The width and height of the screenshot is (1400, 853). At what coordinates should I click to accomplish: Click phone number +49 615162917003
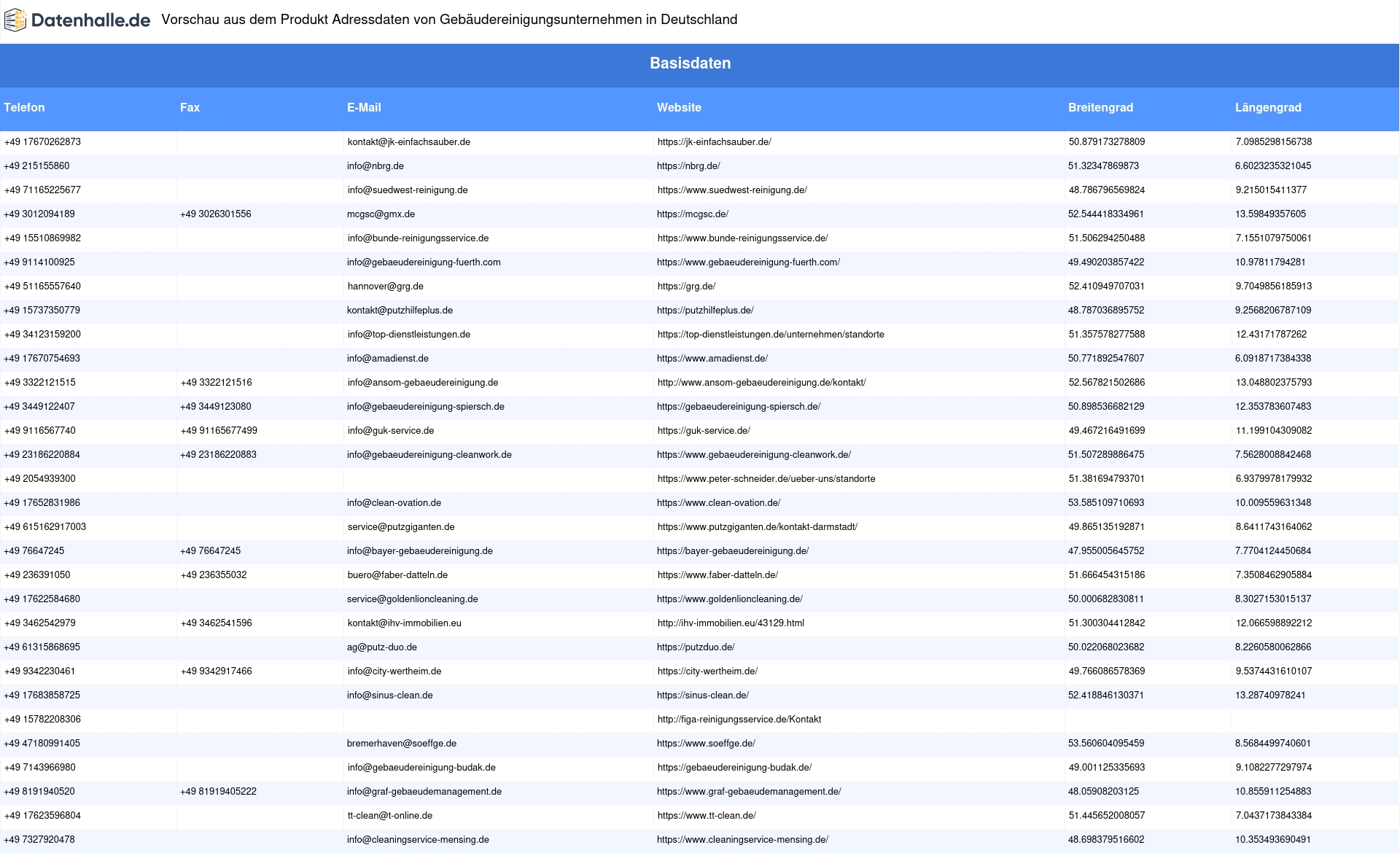(45, 527)
